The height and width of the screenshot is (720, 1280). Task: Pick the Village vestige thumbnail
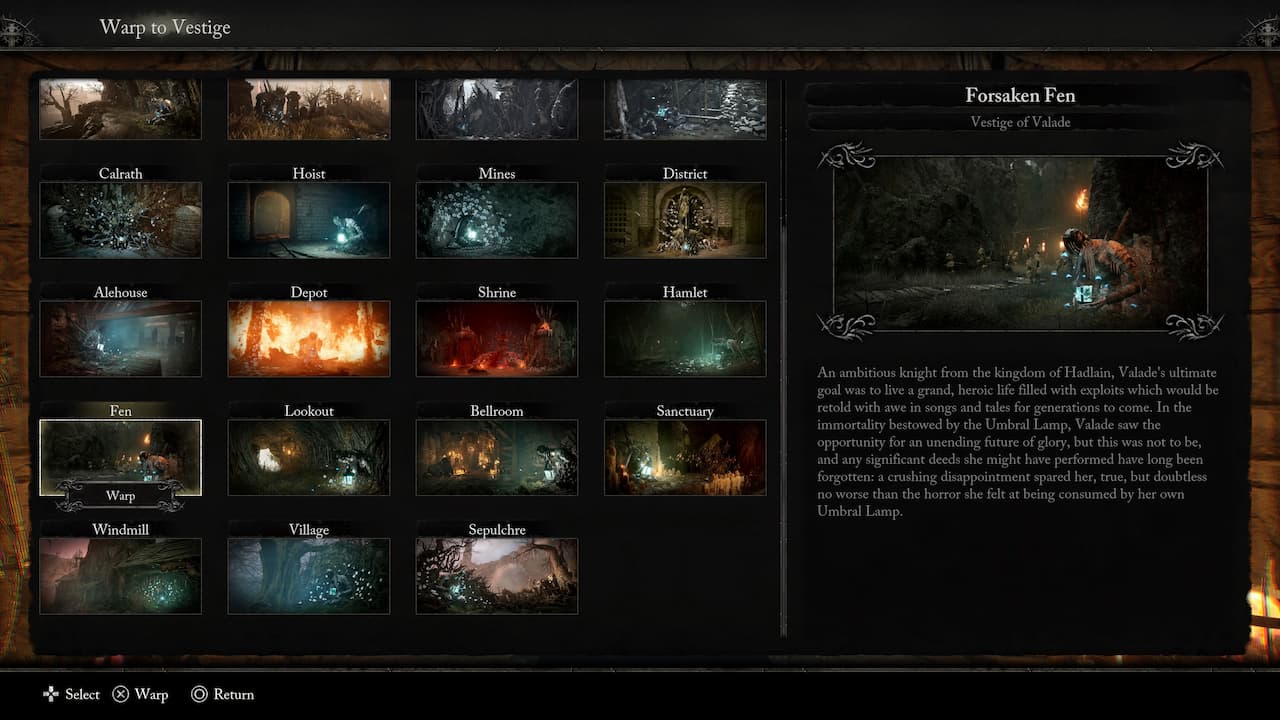click(309, 576)
